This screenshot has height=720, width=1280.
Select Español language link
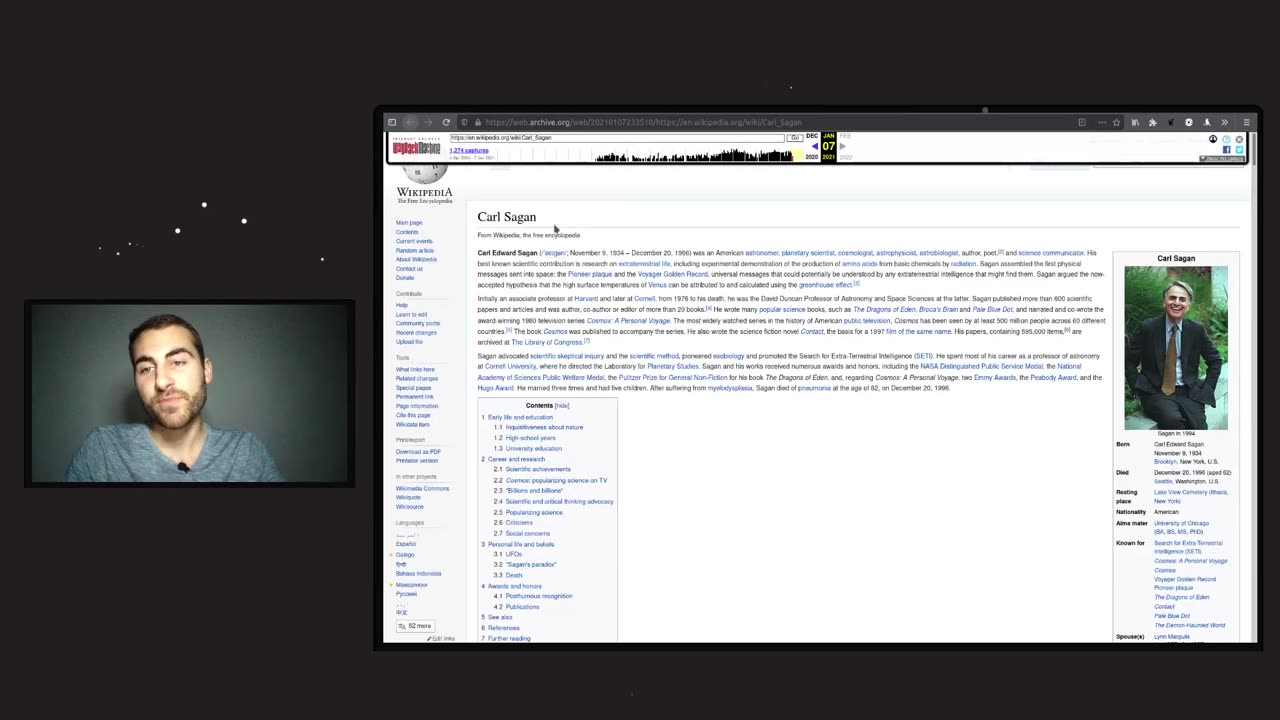tap(406, 544)
